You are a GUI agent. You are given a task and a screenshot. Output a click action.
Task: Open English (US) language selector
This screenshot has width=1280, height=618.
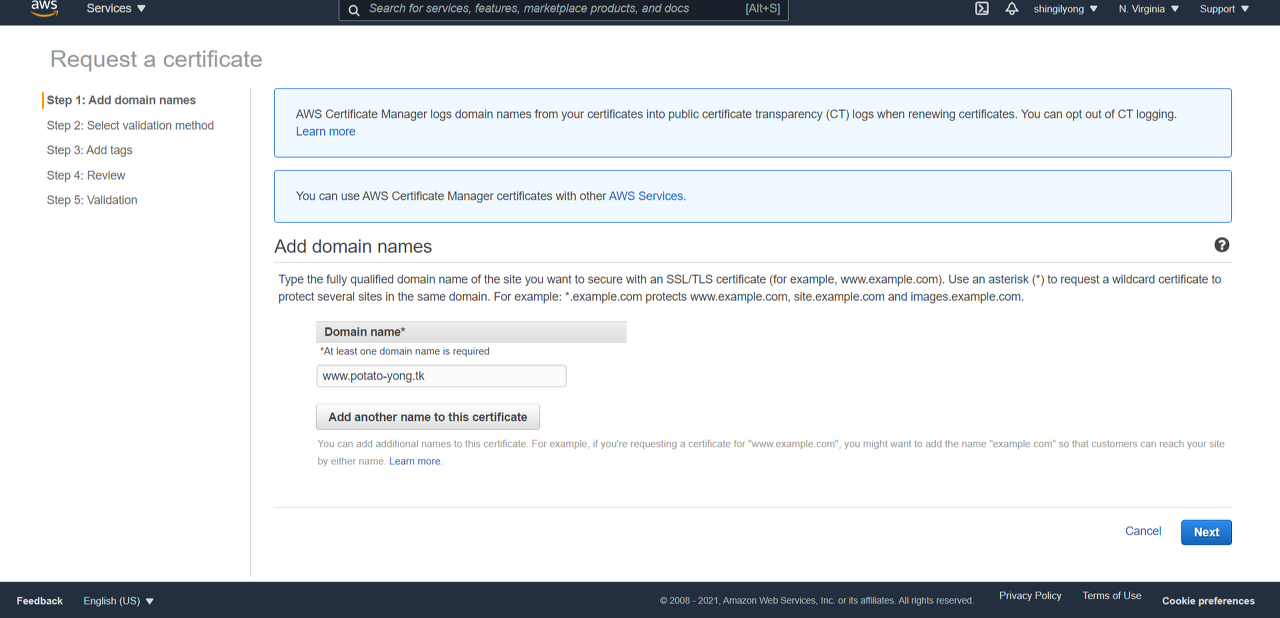click(119, 601)
